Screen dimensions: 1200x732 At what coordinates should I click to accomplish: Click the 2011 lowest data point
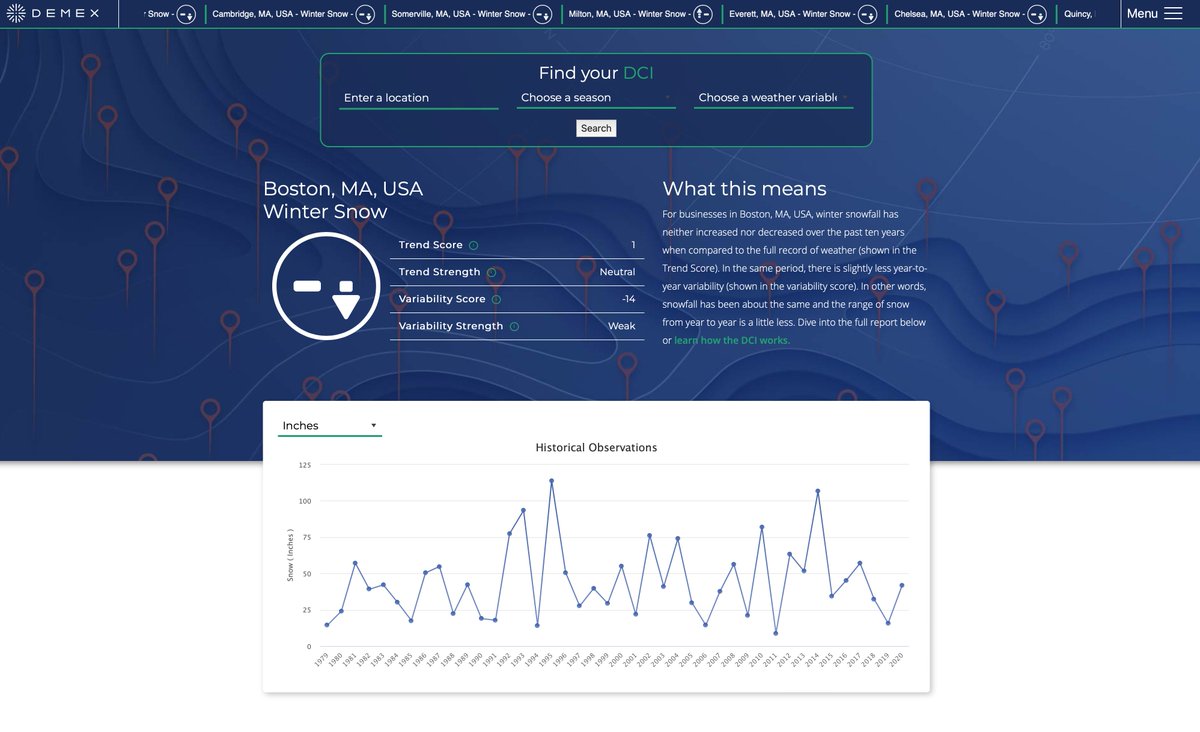point(776,633)
